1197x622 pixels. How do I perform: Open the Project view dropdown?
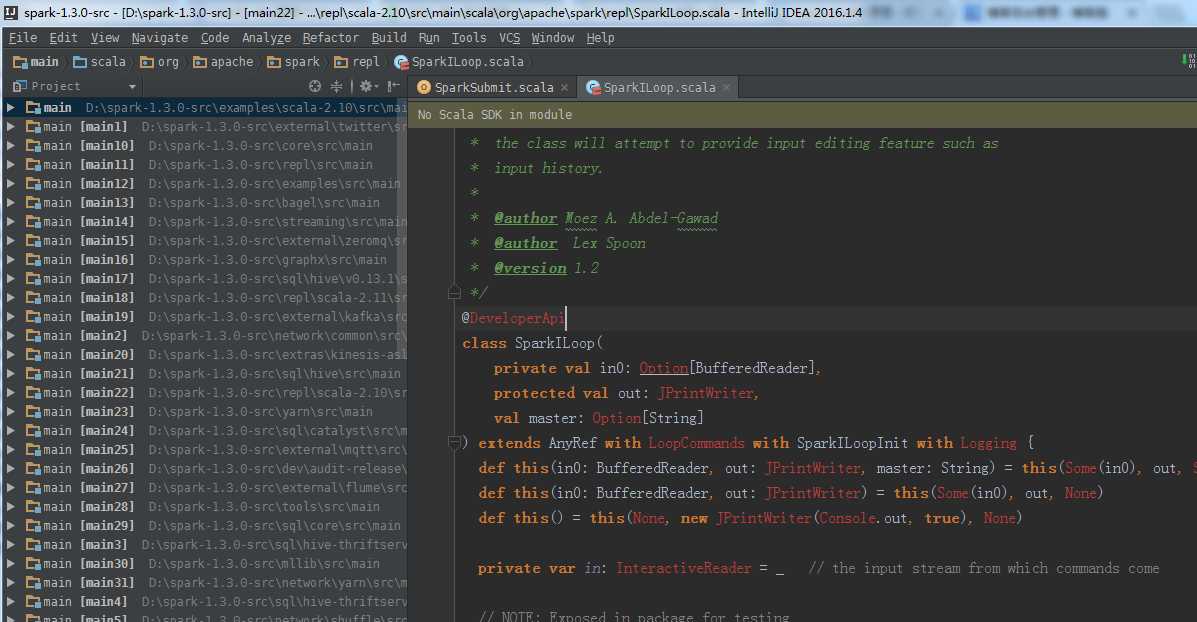pyautogui.click(x=132, y=87)
